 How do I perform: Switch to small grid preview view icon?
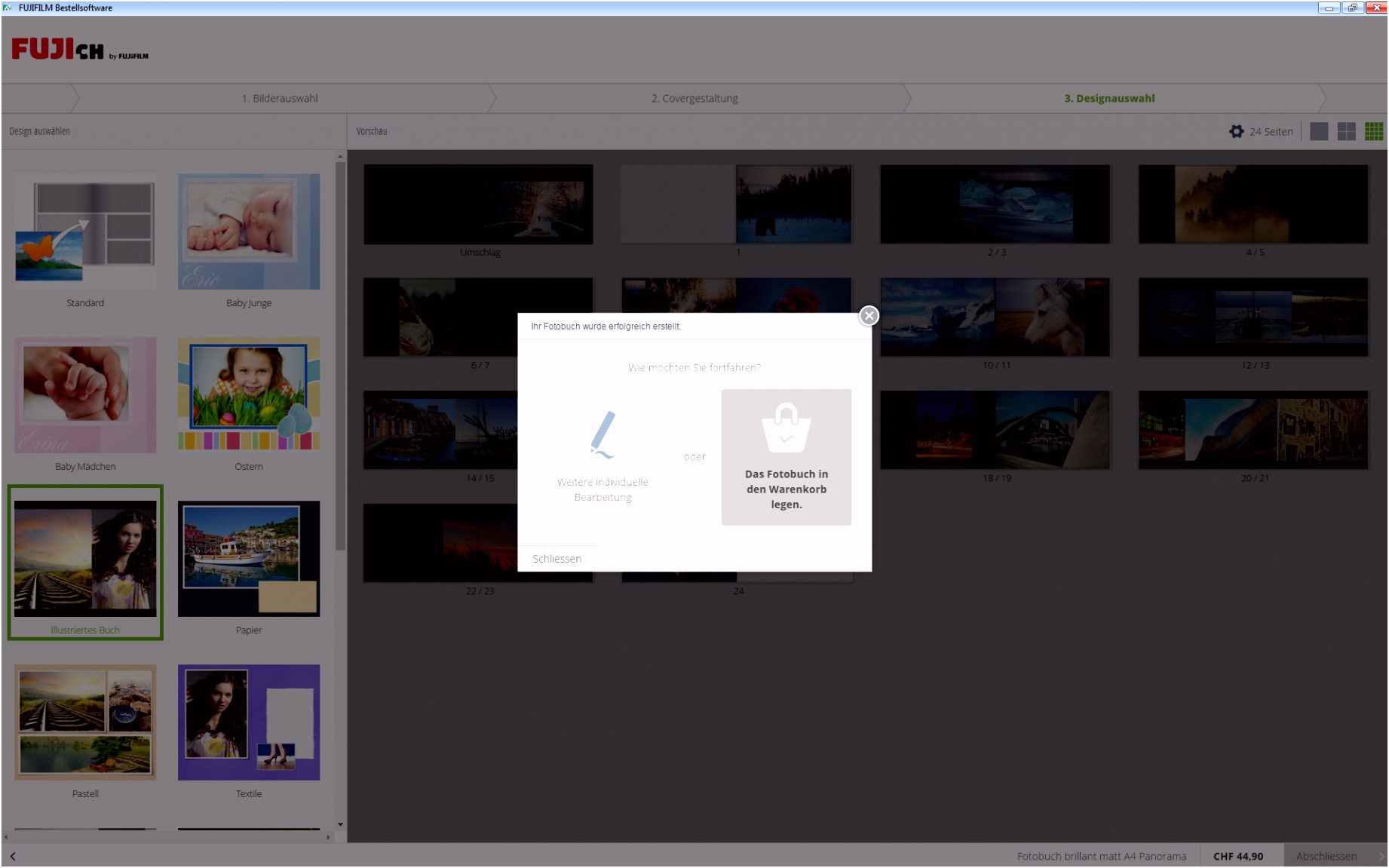[x=1374, y=131]
